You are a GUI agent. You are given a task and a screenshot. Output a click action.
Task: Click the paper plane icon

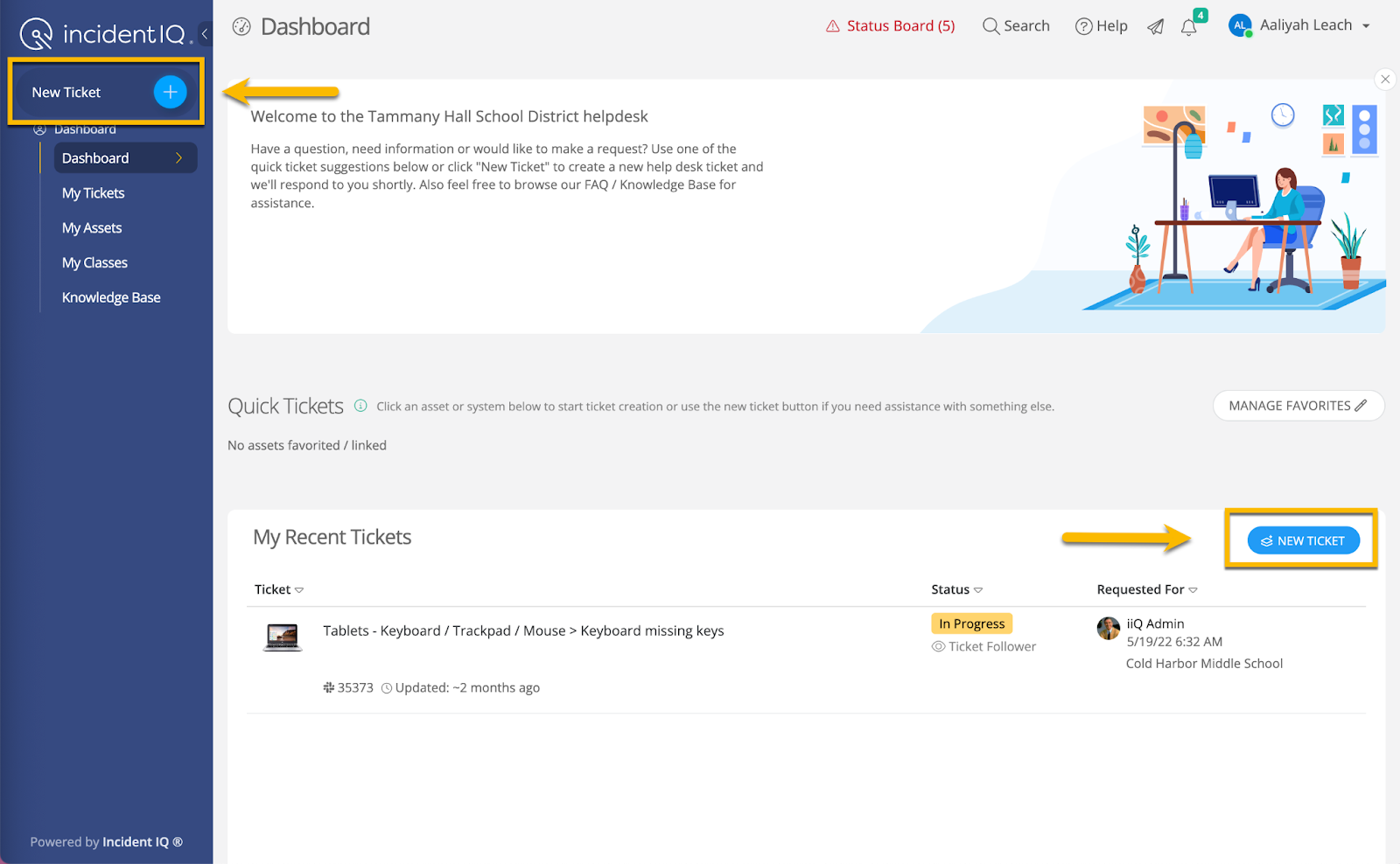[x=1156, y=27]
